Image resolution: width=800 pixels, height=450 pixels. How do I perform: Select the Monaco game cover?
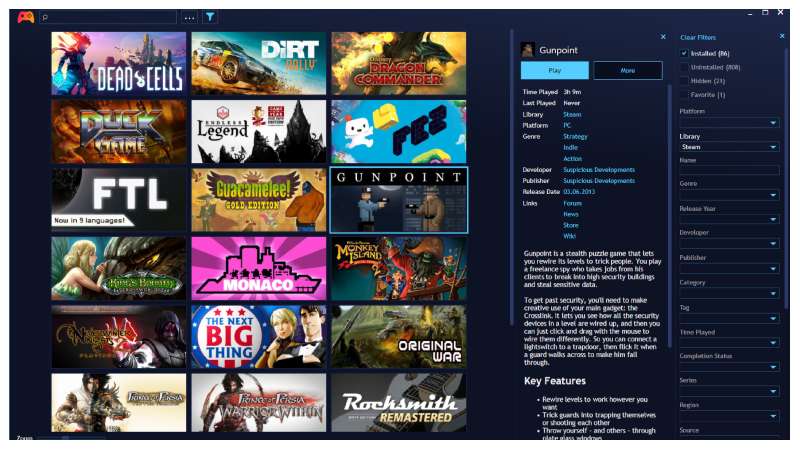click(x=259, y=268)
